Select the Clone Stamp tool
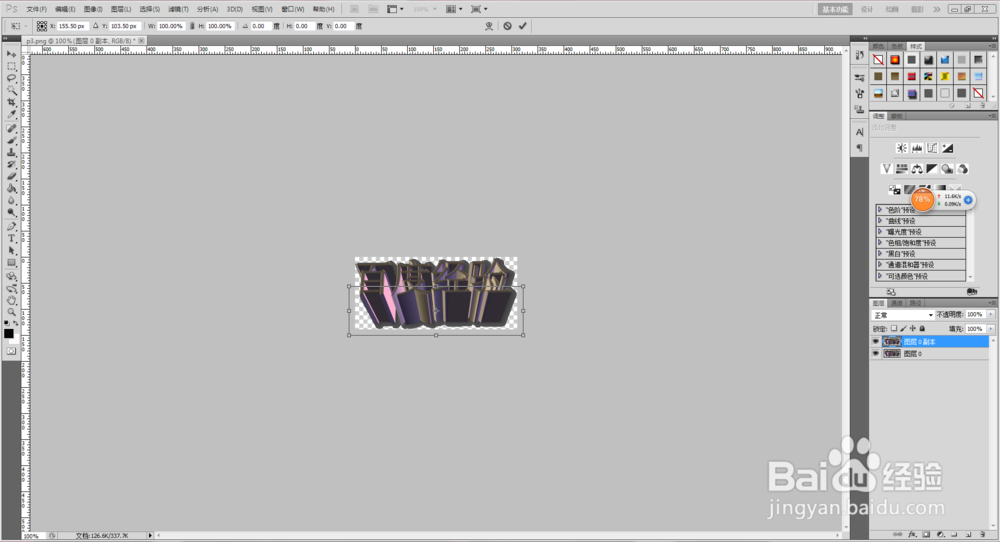Image resolution: width=1000 pixels, height=542 pixels. [x=11, y=152]
